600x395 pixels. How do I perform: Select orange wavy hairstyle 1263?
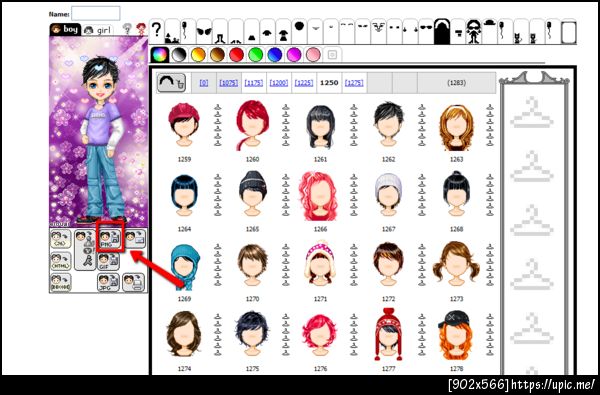tap(456, 127)
